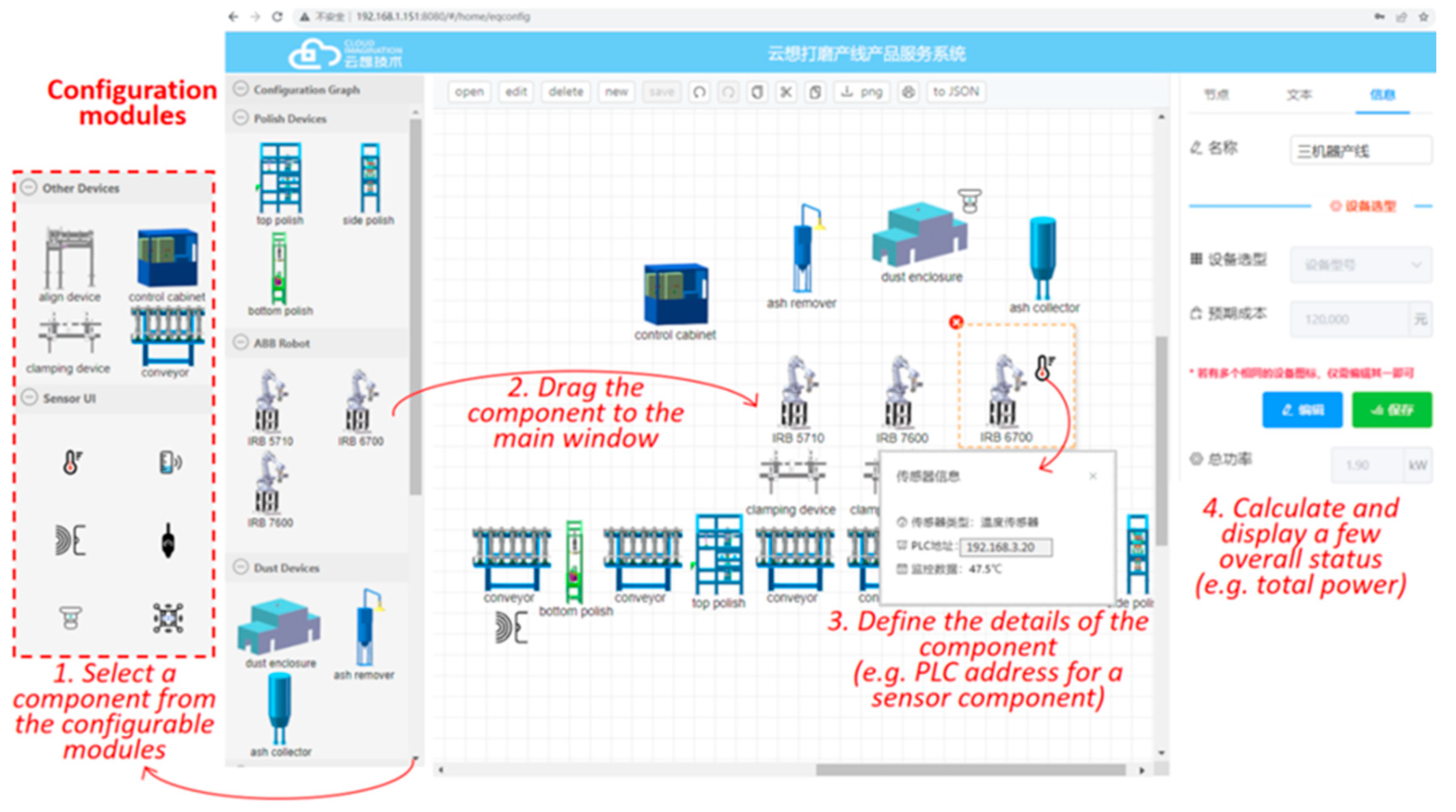Collapse the ABB Robot section
The height and width of the screenshot is (812, 1456).
pyautogui.click(x=241, y=343)
